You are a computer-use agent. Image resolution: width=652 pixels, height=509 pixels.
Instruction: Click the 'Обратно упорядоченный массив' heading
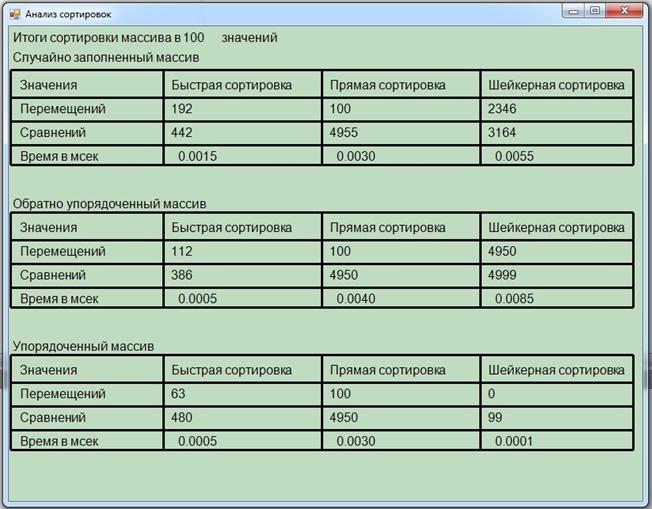109,204
